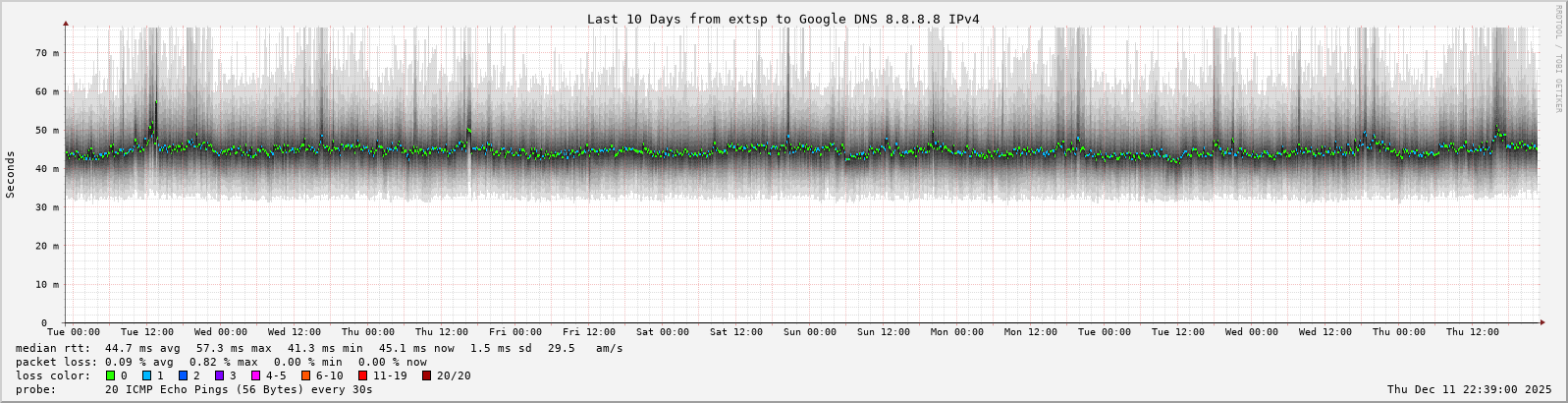Click the red 11-19 loss swatch
Screen dimensions: 1568x403
pos(362,375)
